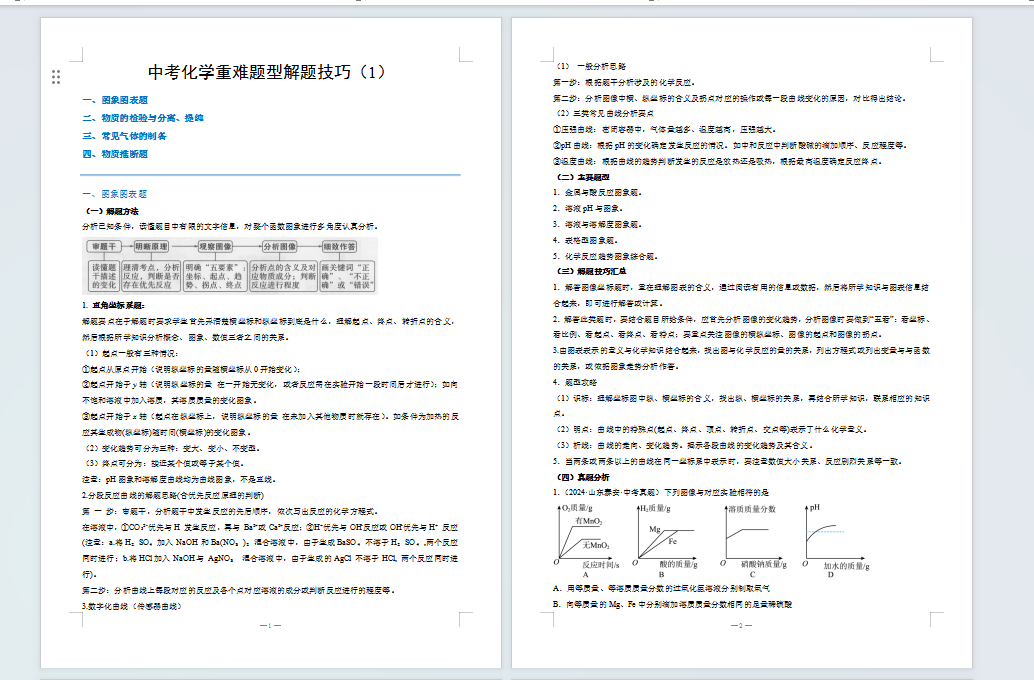Click the subheading （二）主要题型
This screenshot has height=680, width=1034.
pos(583,177)
